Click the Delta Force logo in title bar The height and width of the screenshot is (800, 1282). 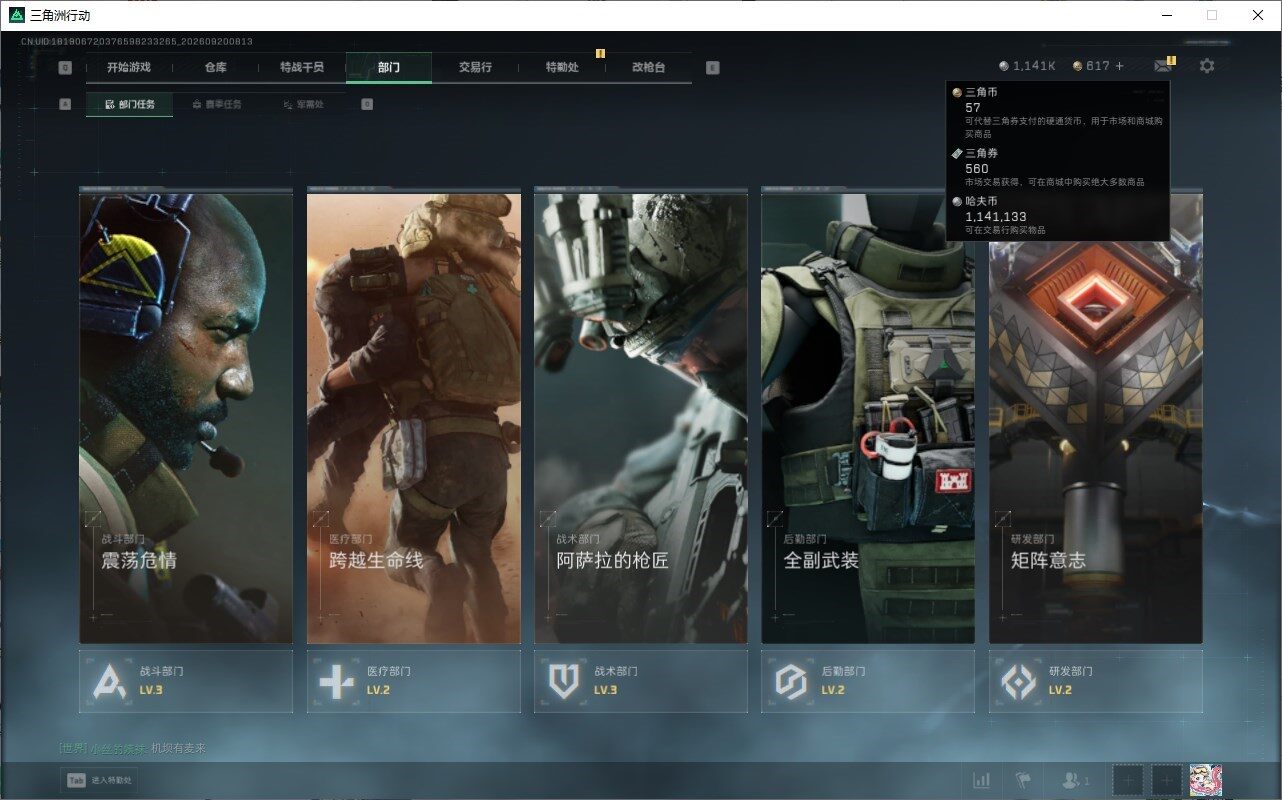[x=16, y=15]
